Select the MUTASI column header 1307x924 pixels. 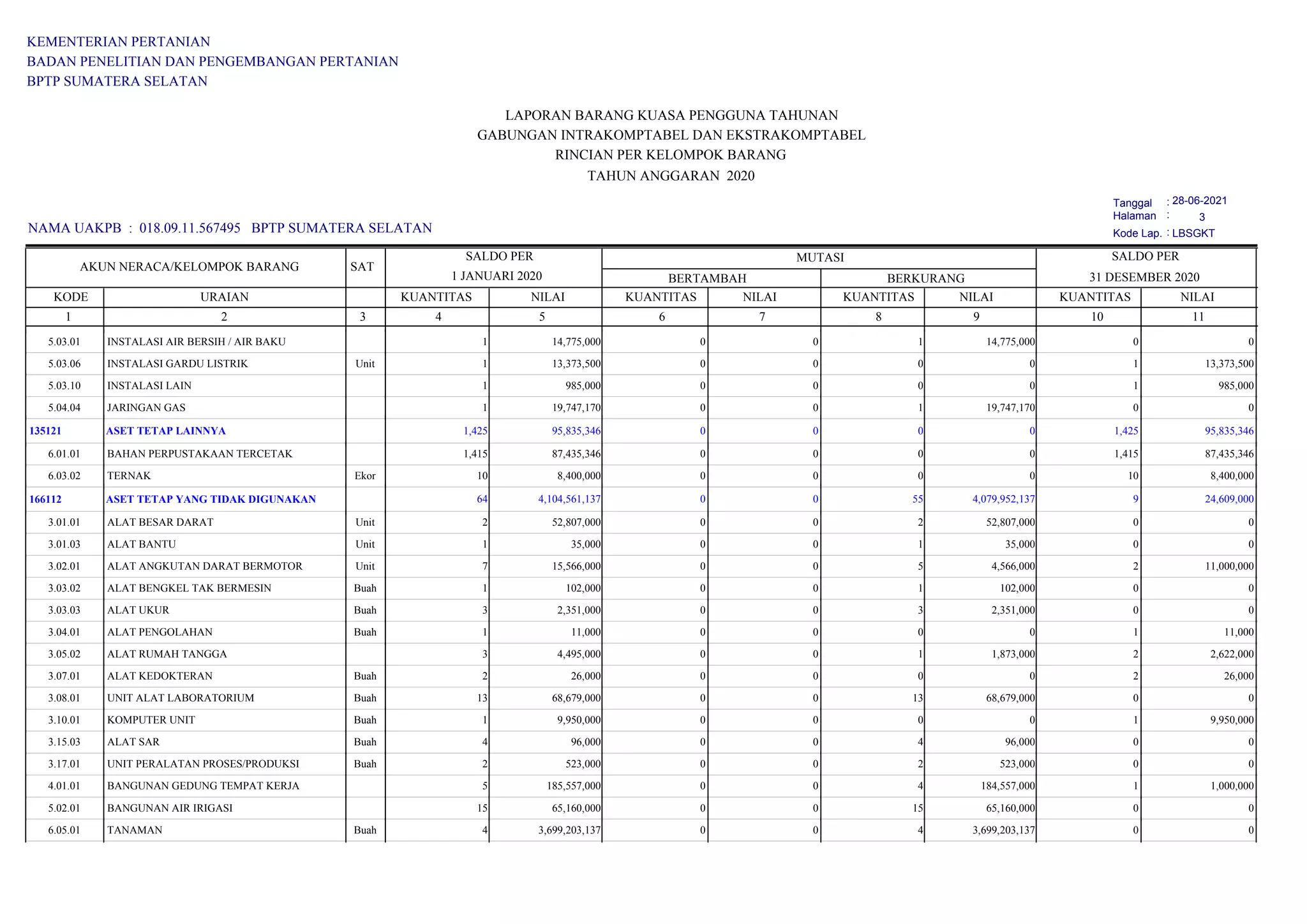pos(819,258)
